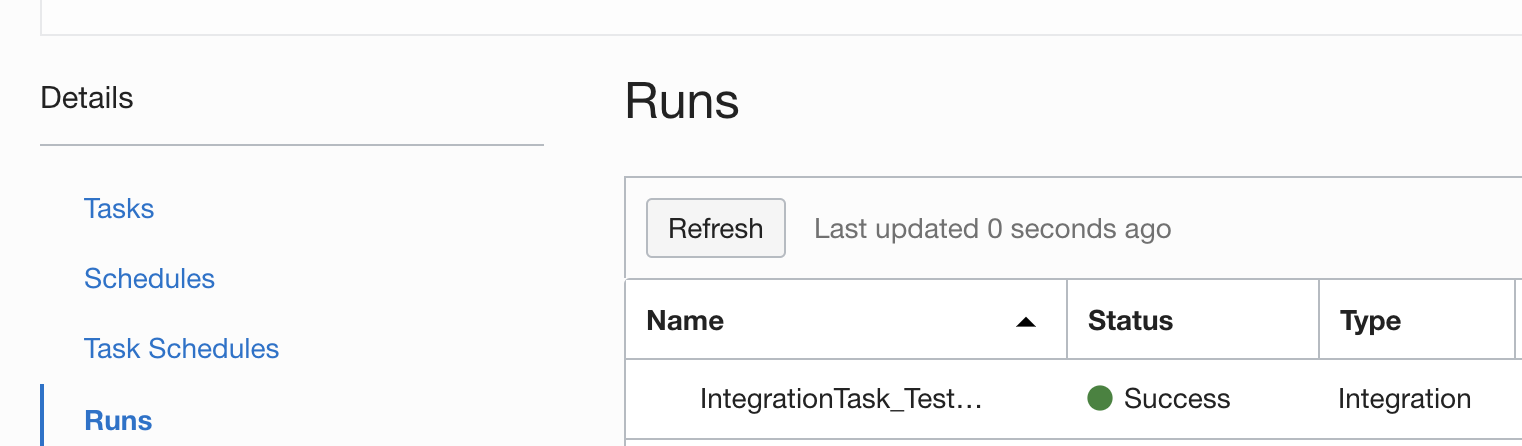1522x446 pixels.
Task: Click the green Success status dot
Action: (1100, 399)
